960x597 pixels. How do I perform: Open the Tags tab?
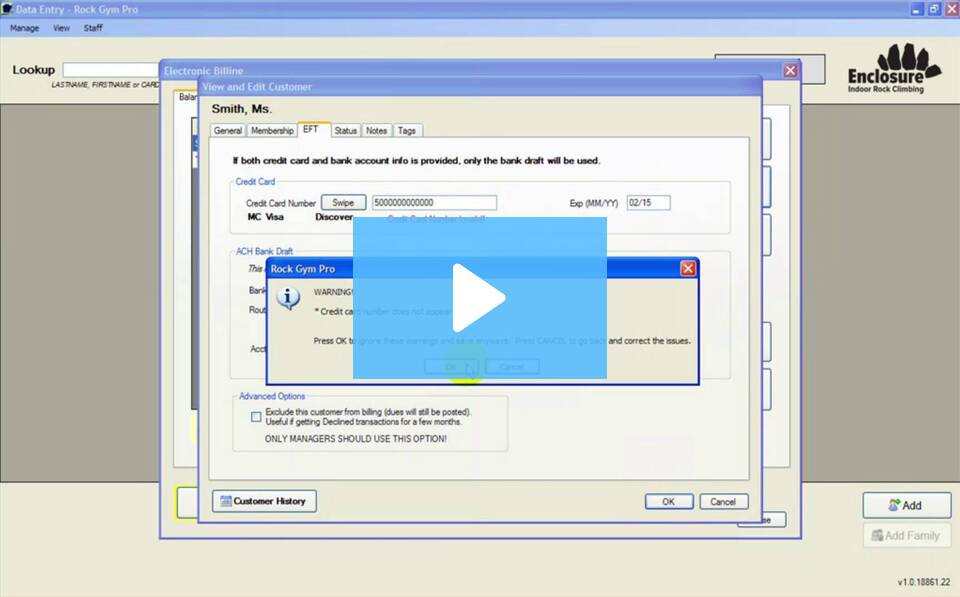tap(407, 130)
